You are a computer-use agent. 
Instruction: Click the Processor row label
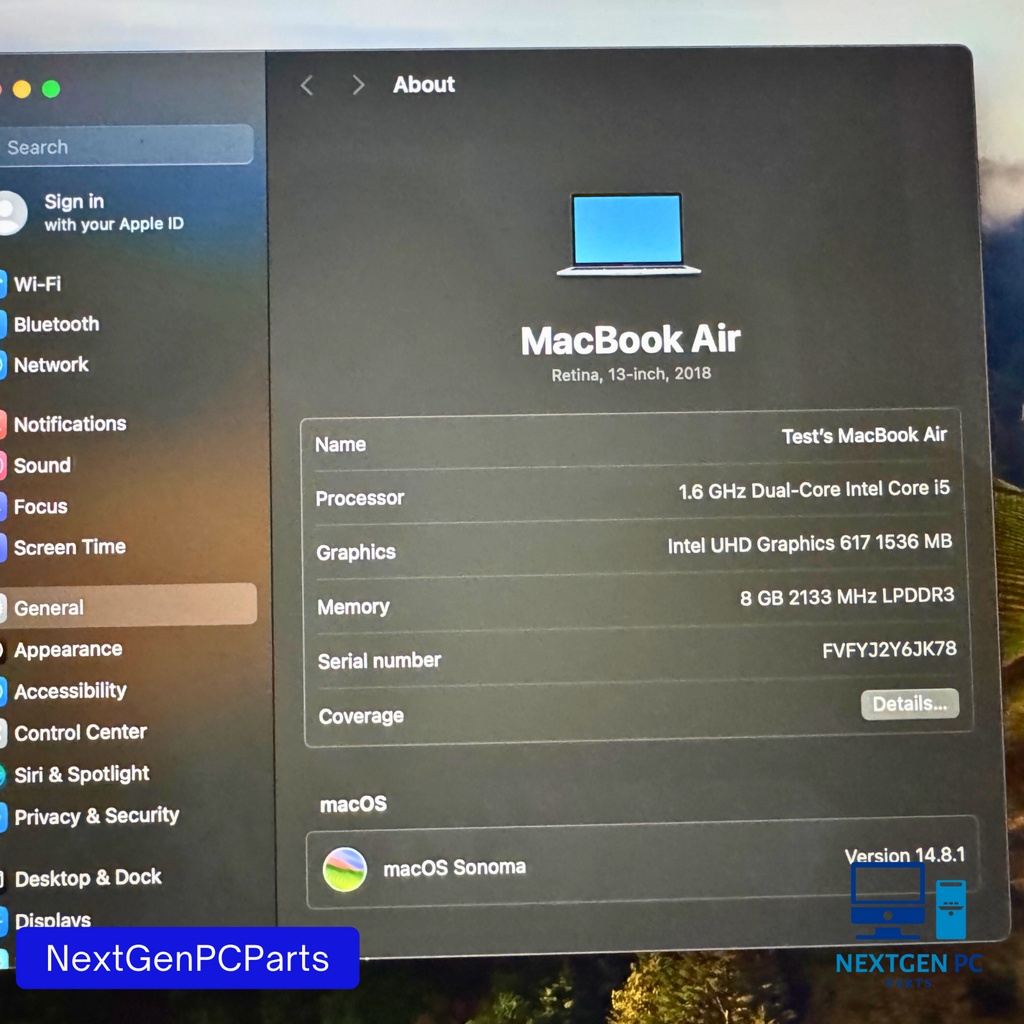tap(360, 498)
